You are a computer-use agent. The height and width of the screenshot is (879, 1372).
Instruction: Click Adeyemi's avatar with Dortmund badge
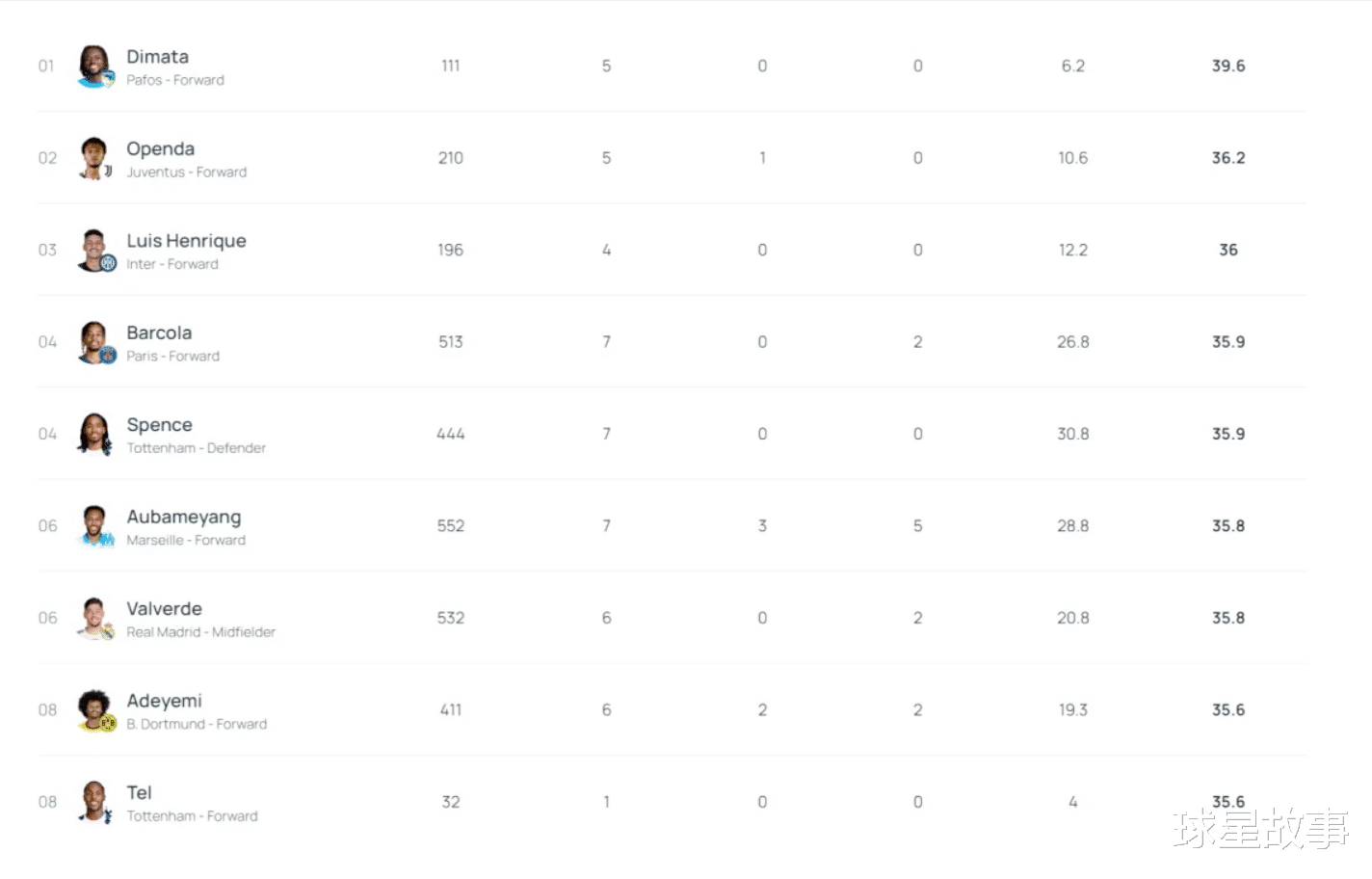(x=94, y=710)
